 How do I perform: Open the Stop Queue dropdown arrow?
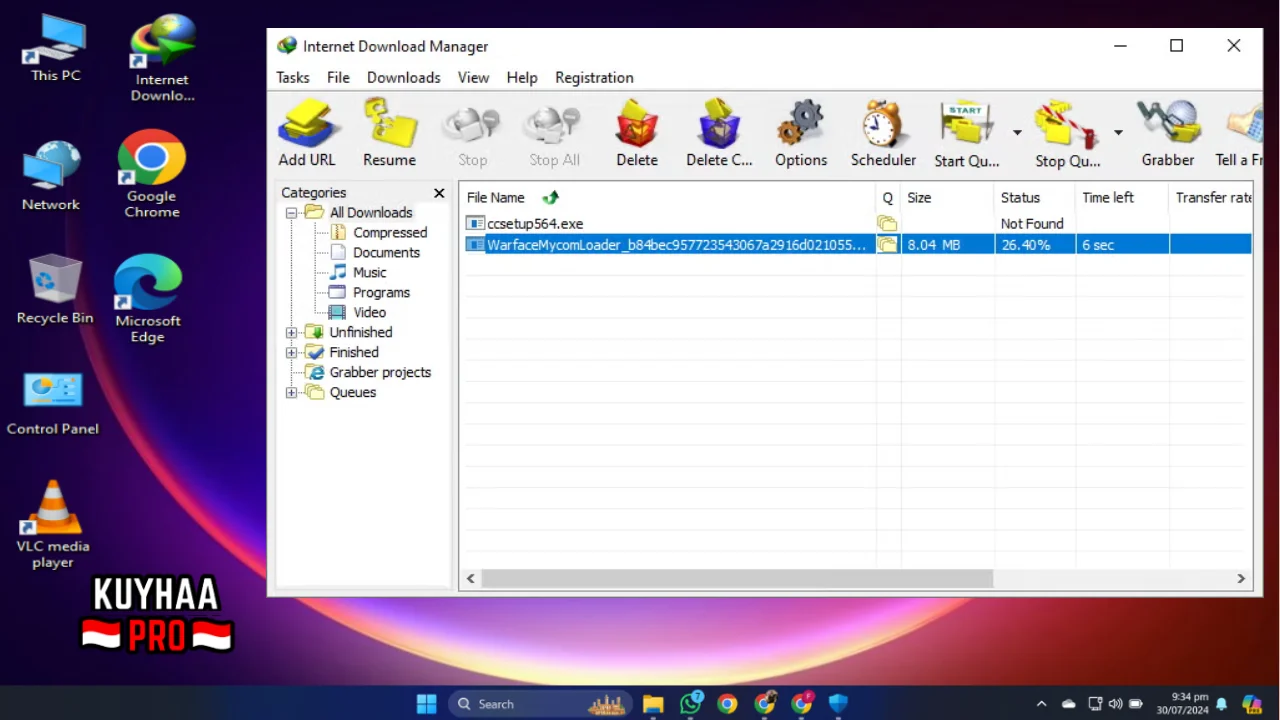[x=1118, y=132]
